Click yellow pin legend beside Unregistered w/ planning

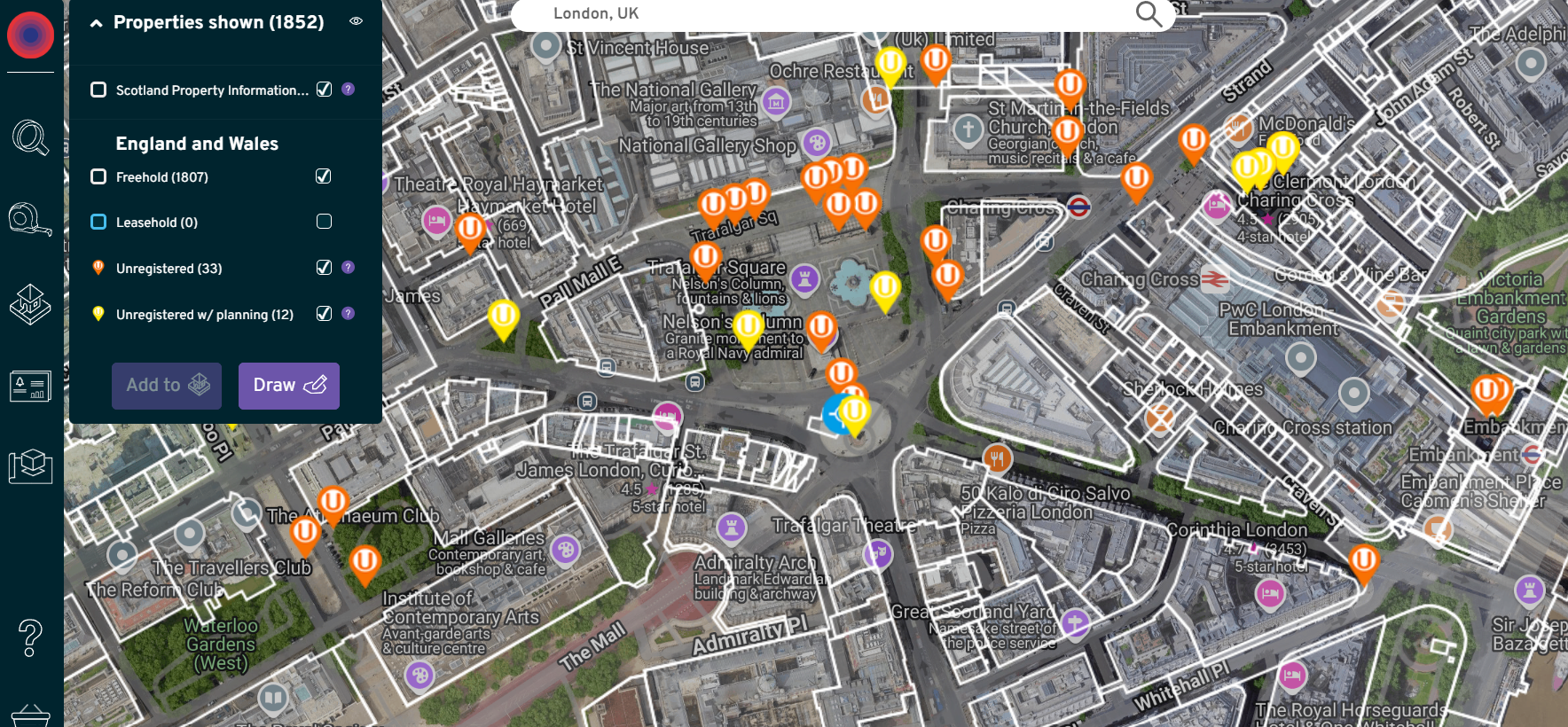pos(98,314)
